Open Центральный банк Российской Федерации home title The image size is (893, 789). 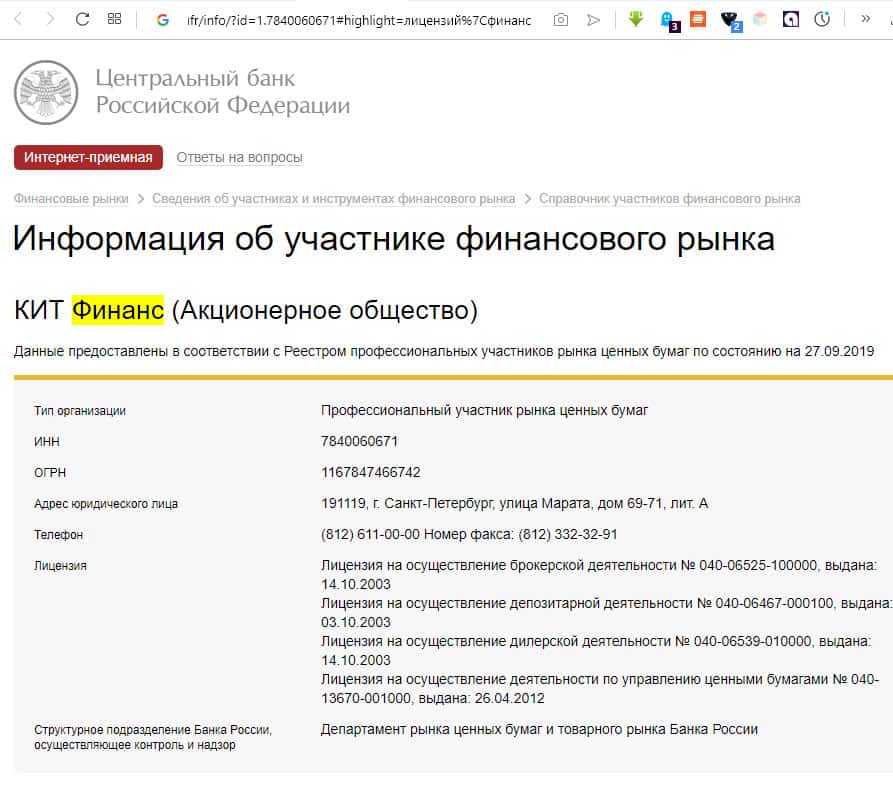pyautogui.click(x=223, y=91)
